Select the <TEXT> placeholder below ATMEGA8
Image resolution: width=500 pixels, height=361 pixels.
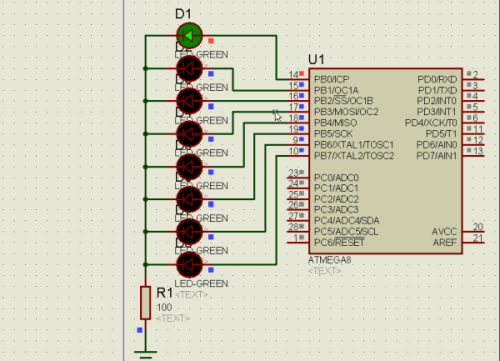point(324,271)
